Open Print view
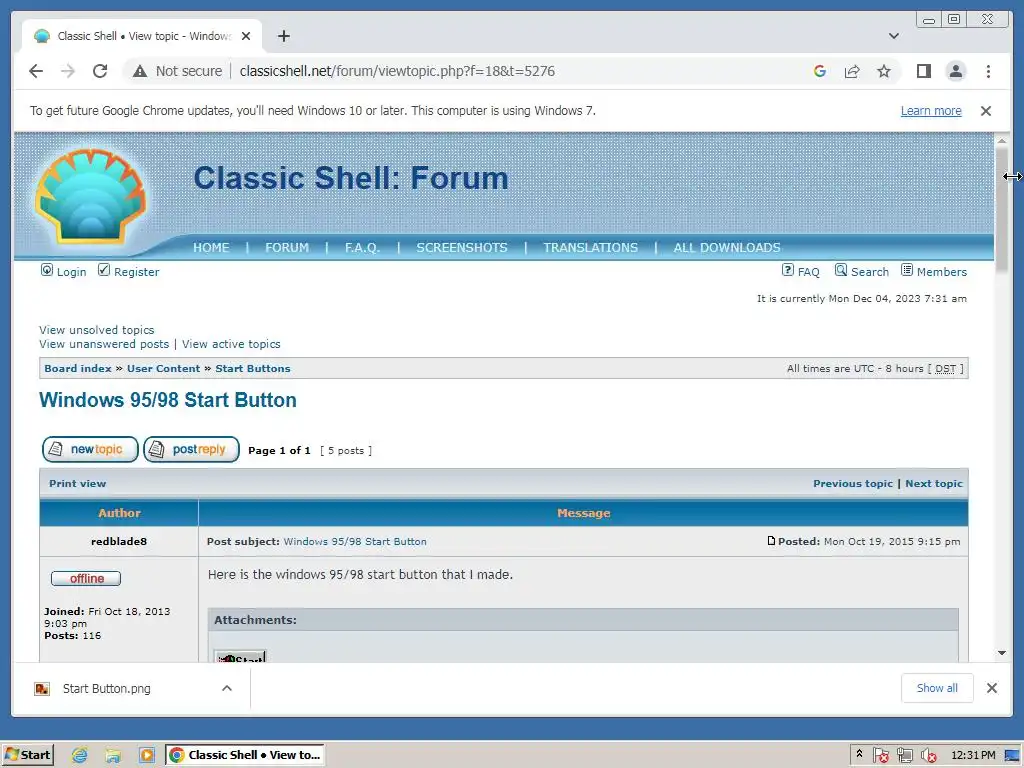This screenshot has height=768, width=1024. 77,484
